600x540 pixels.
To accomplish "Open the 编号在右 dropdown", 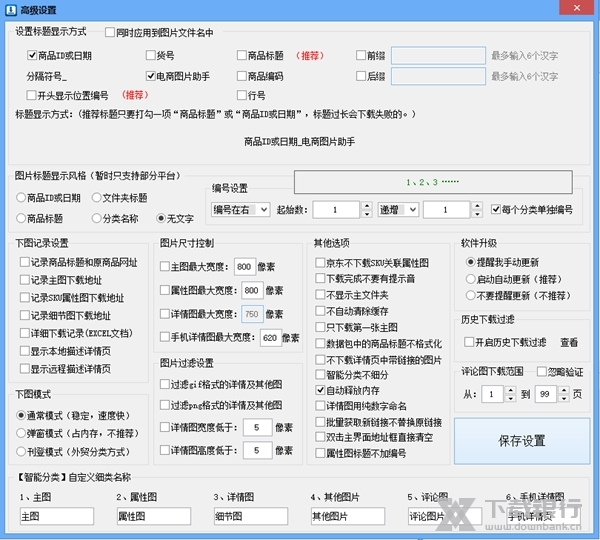I will point(240,210).
